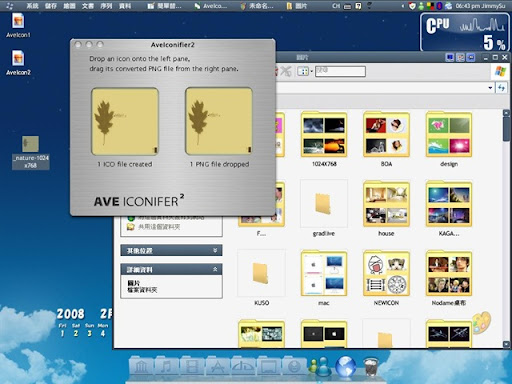Click the CH language indicator
Viewport: 512px width, 384px height.
(x=336, y=6)
